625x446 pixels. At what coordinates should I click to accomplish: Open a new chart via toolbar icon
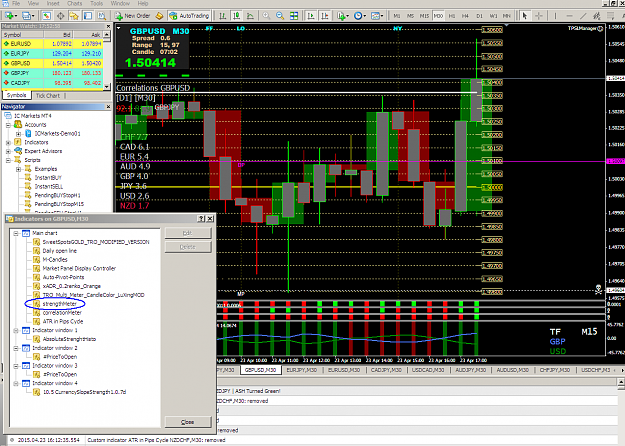(x=10, y=16)
